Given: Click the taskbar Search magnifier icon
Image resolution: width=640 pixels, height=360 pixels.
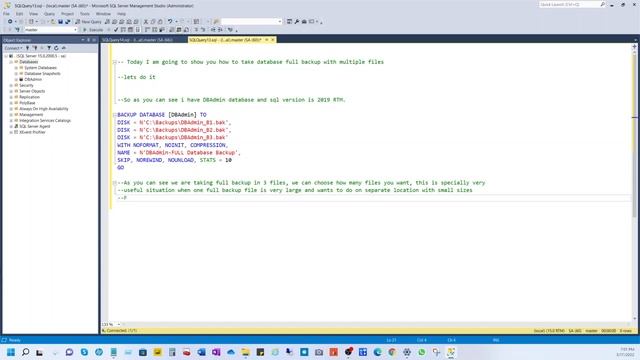Looking at the screenshot, I should click(25, 352).
